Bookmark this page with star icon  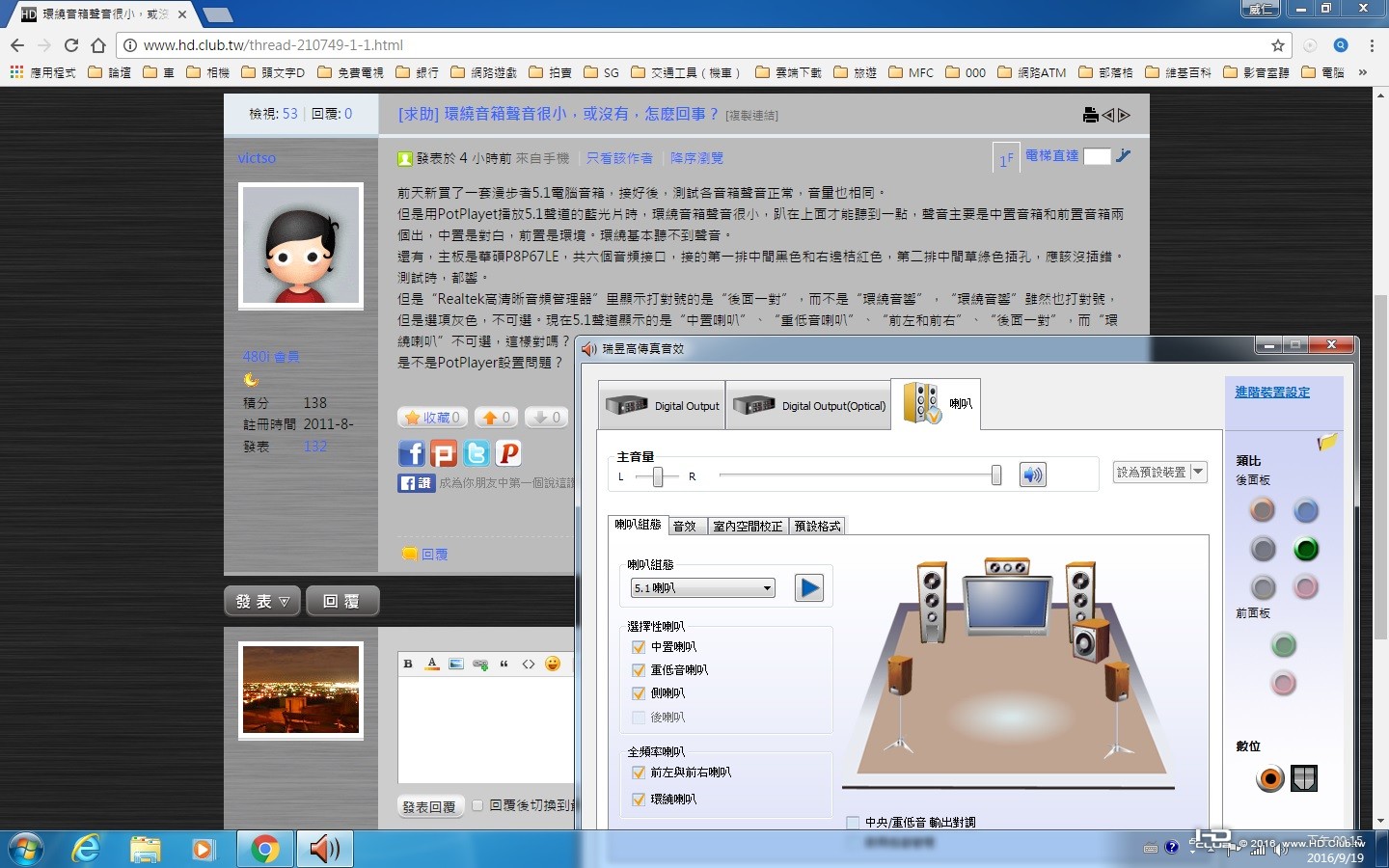pos(1278,45)
